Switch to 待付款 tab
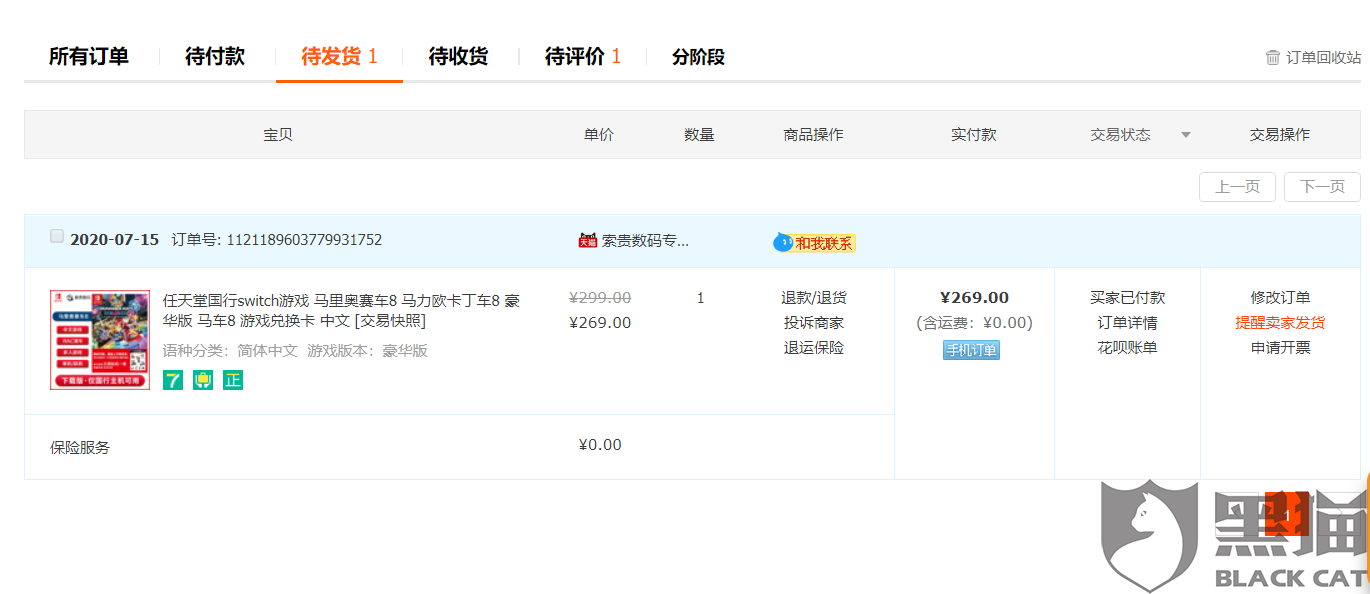The width and height of the screenshot is (1370, 594). click(x=215, y=56)
